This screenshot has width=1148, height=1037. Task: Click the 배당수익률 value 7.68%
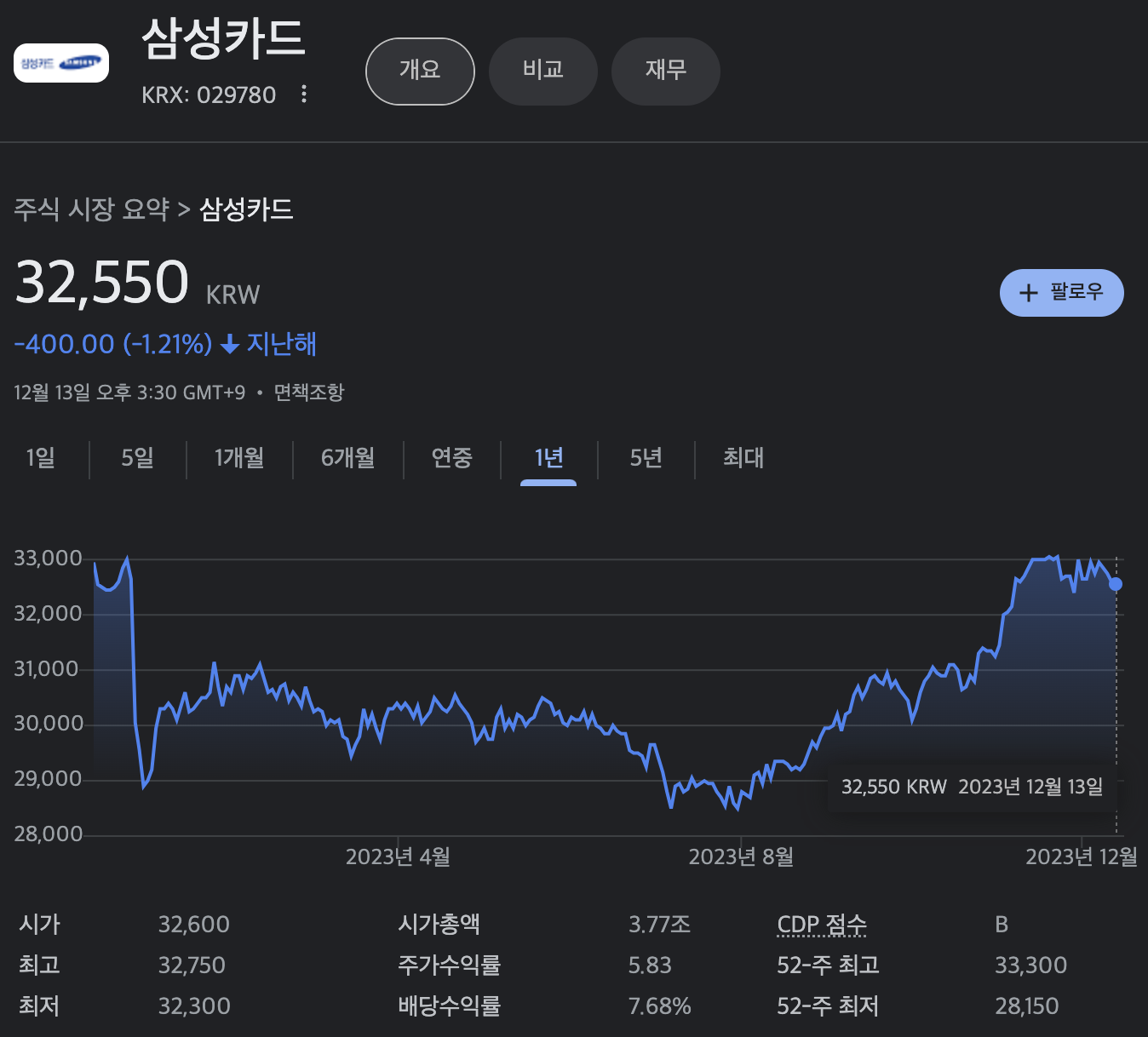660,1006
